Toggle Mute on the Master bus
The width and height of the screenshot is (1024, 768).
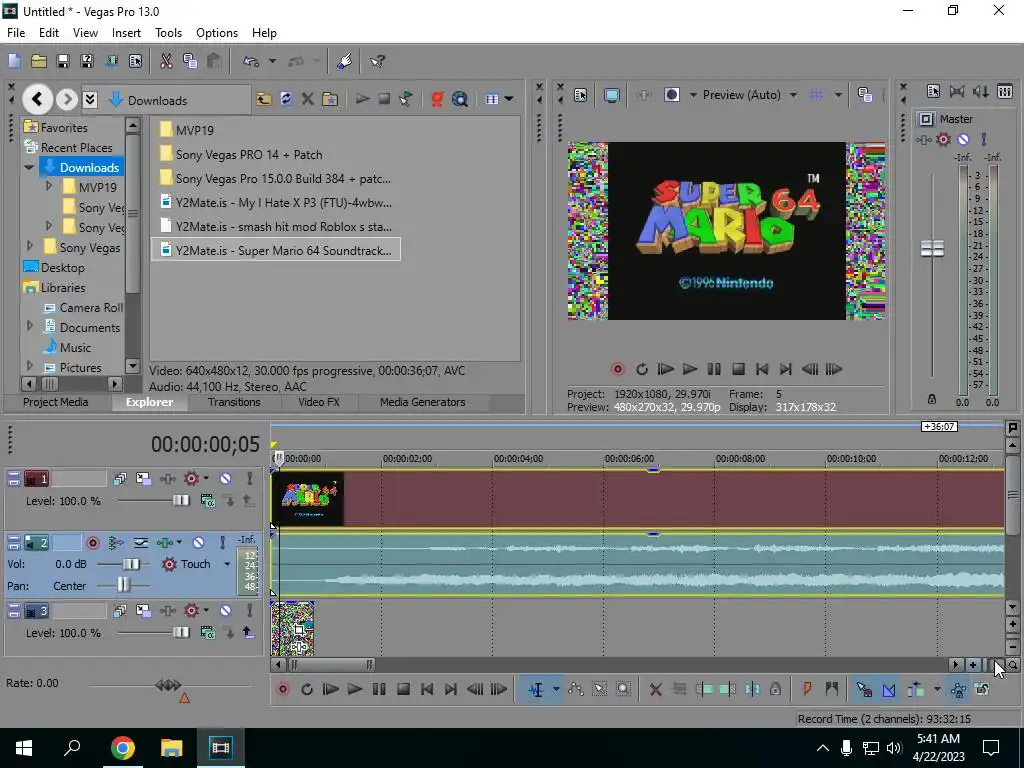pos(963,139)
